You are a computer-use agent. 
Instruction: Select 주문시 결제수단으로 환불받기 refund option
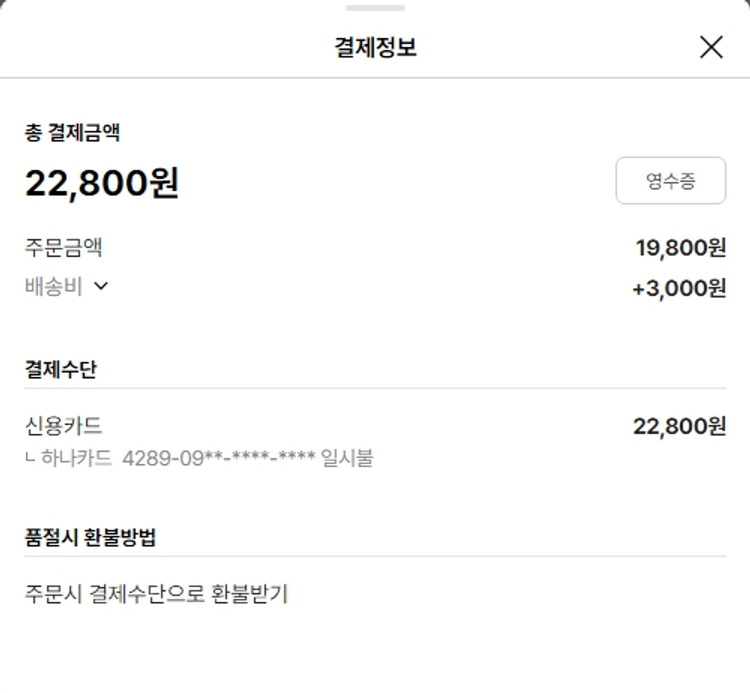pyautogui.click(x=156, y=594)
